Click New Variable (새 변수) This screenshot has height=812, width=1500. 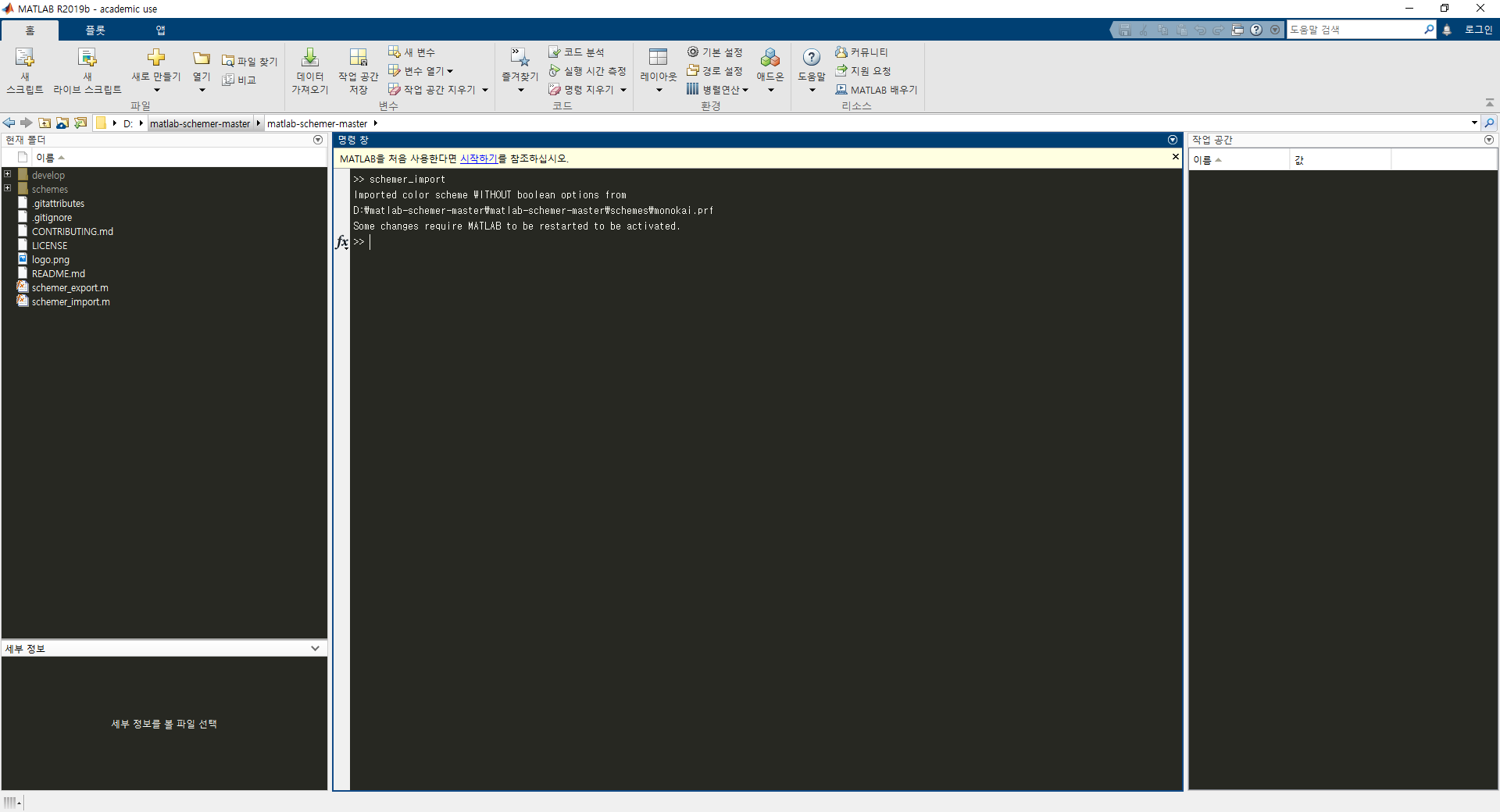[412, 52]
